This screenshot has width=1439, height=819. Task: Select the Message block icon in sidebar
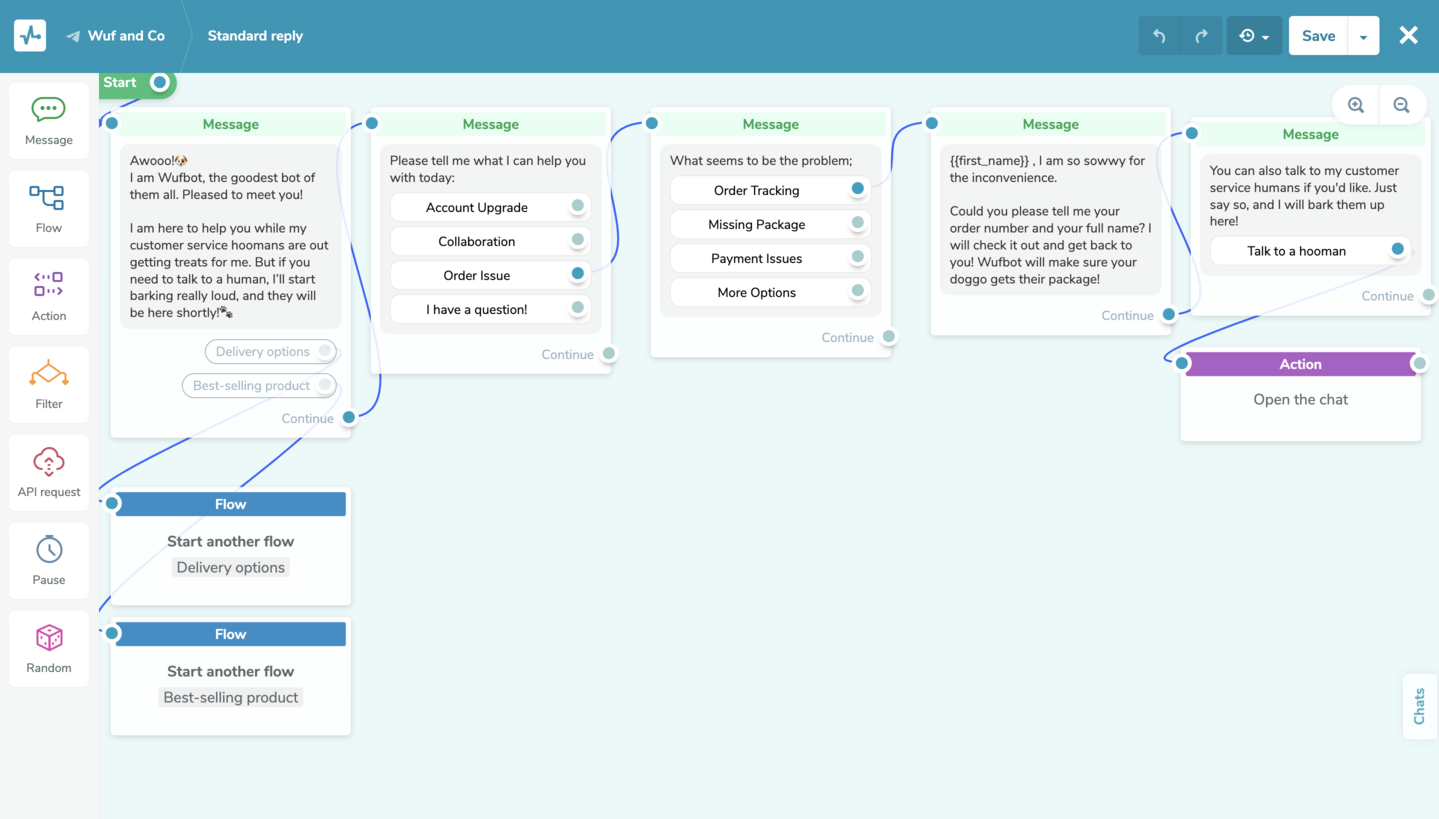click(x=48, y=110)
